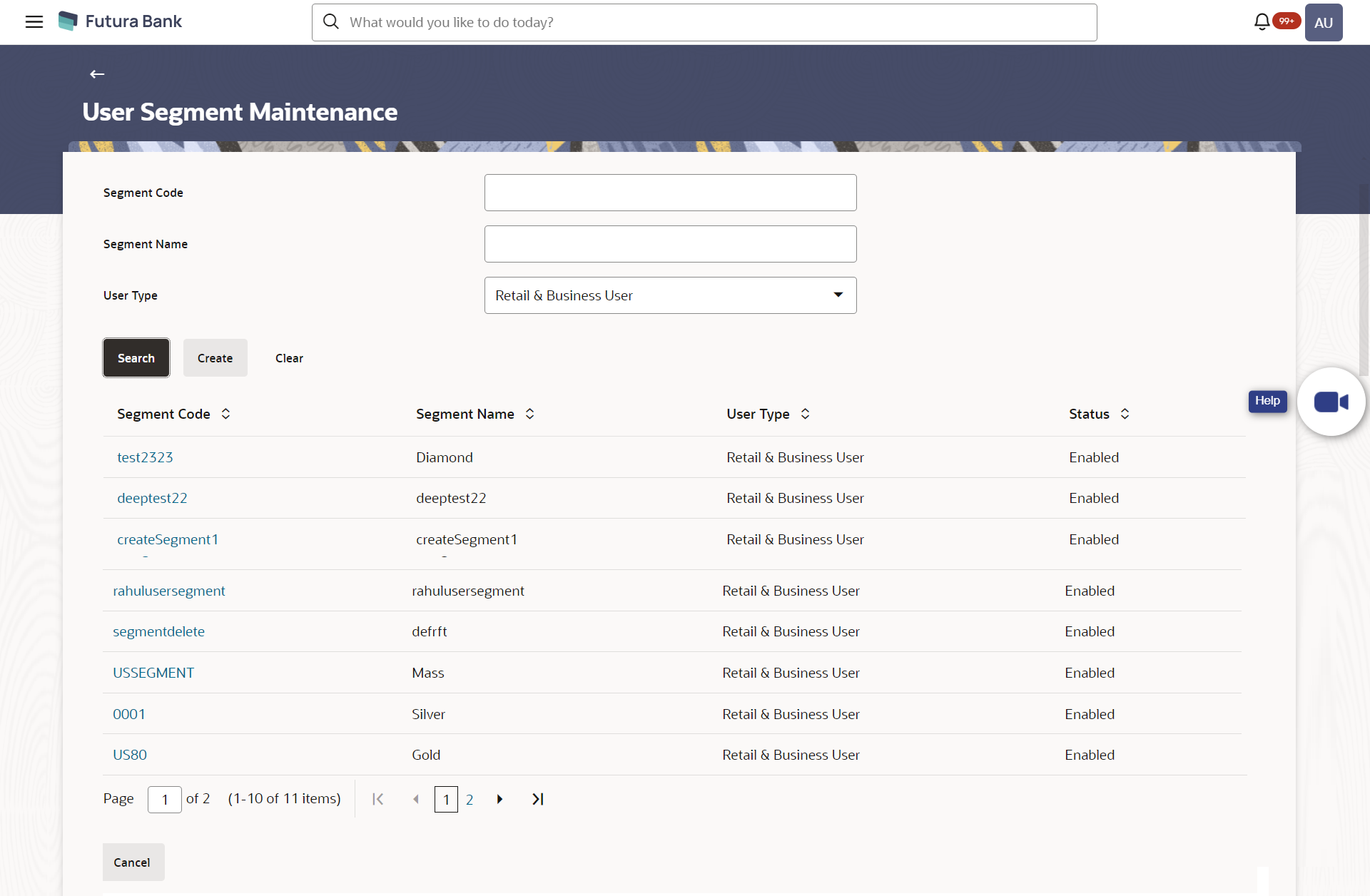The image size is (1370, 896).
Task: Click the Cancel button
Action: 131,862
